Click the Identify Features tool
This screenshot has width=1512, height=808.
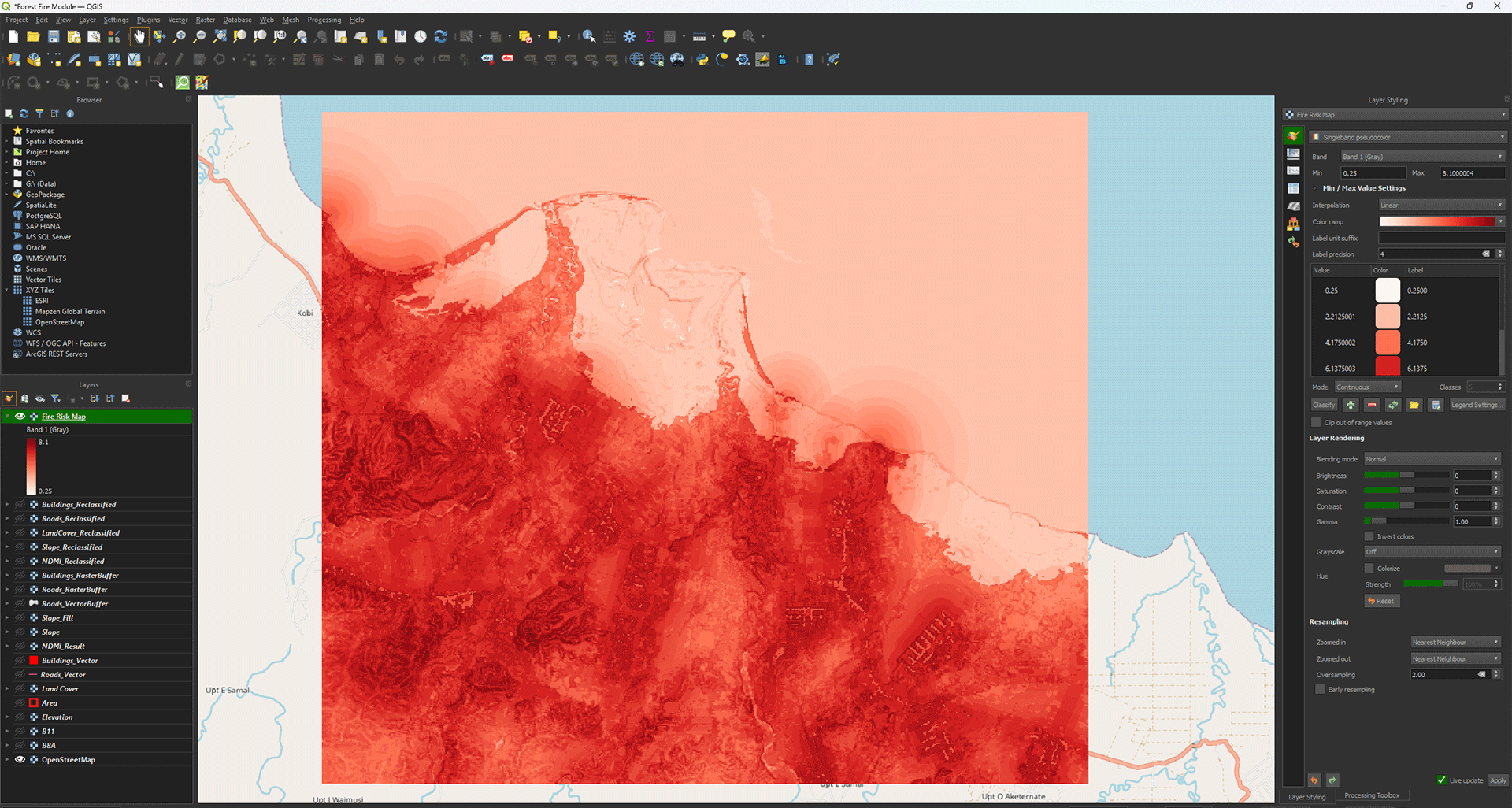[x=588, y=36]
